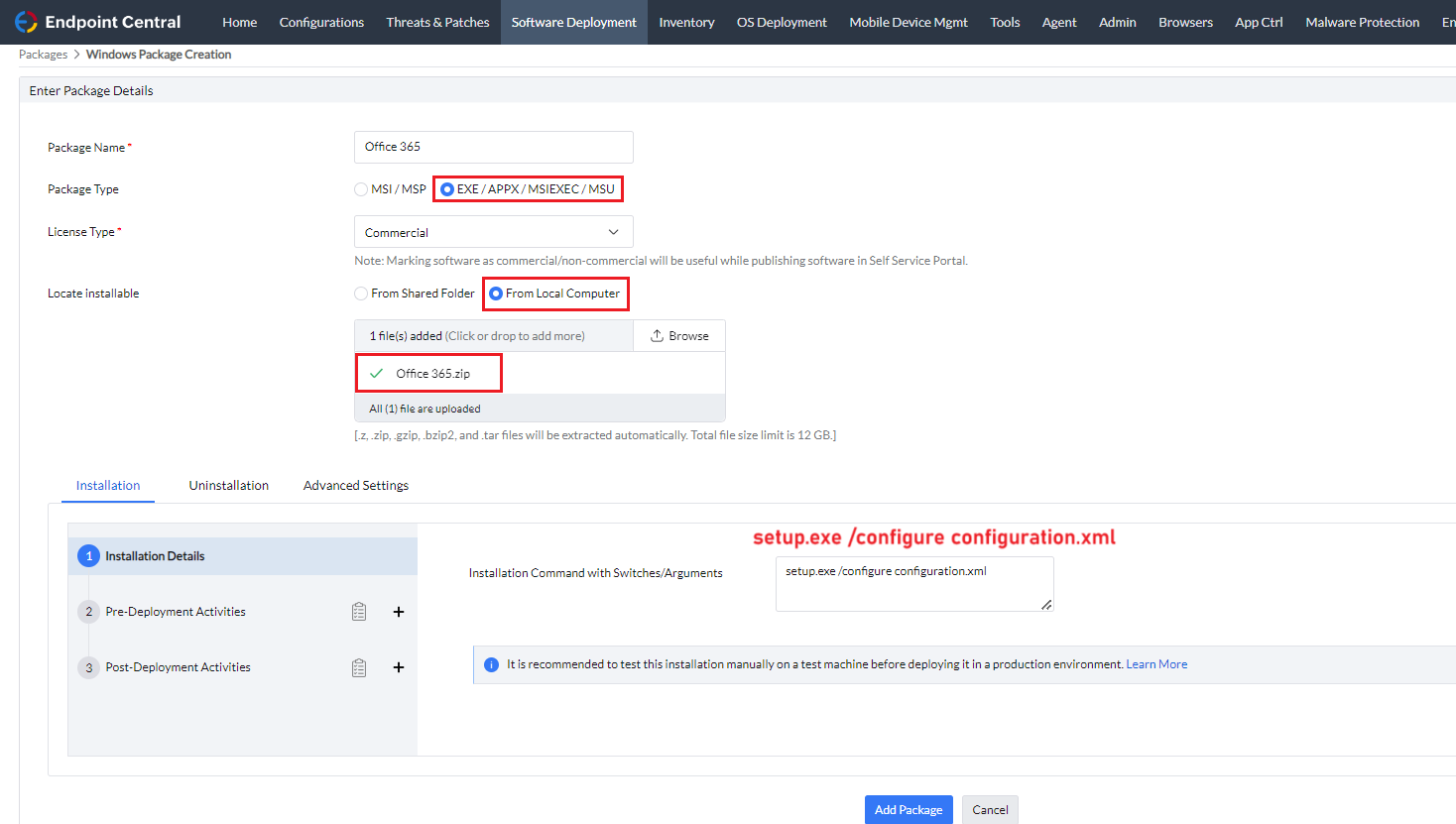
Task: Choose From Shared Folder option
Action: pos(361,294)
